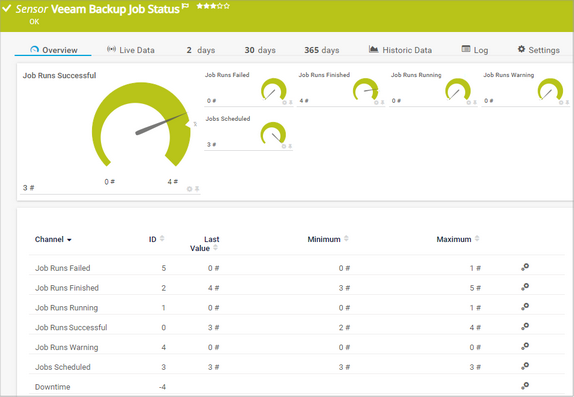
Task: Open channel settings for Job Runs Finished row
Action: point(525,287)
